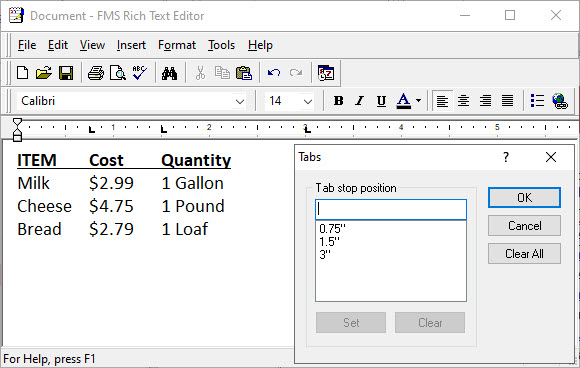Image resolution: width=580 pixels, height=368 pixels.
Task: Cut selection with the scissors icon
Action: pyautogui.click(x=200, y=73)
